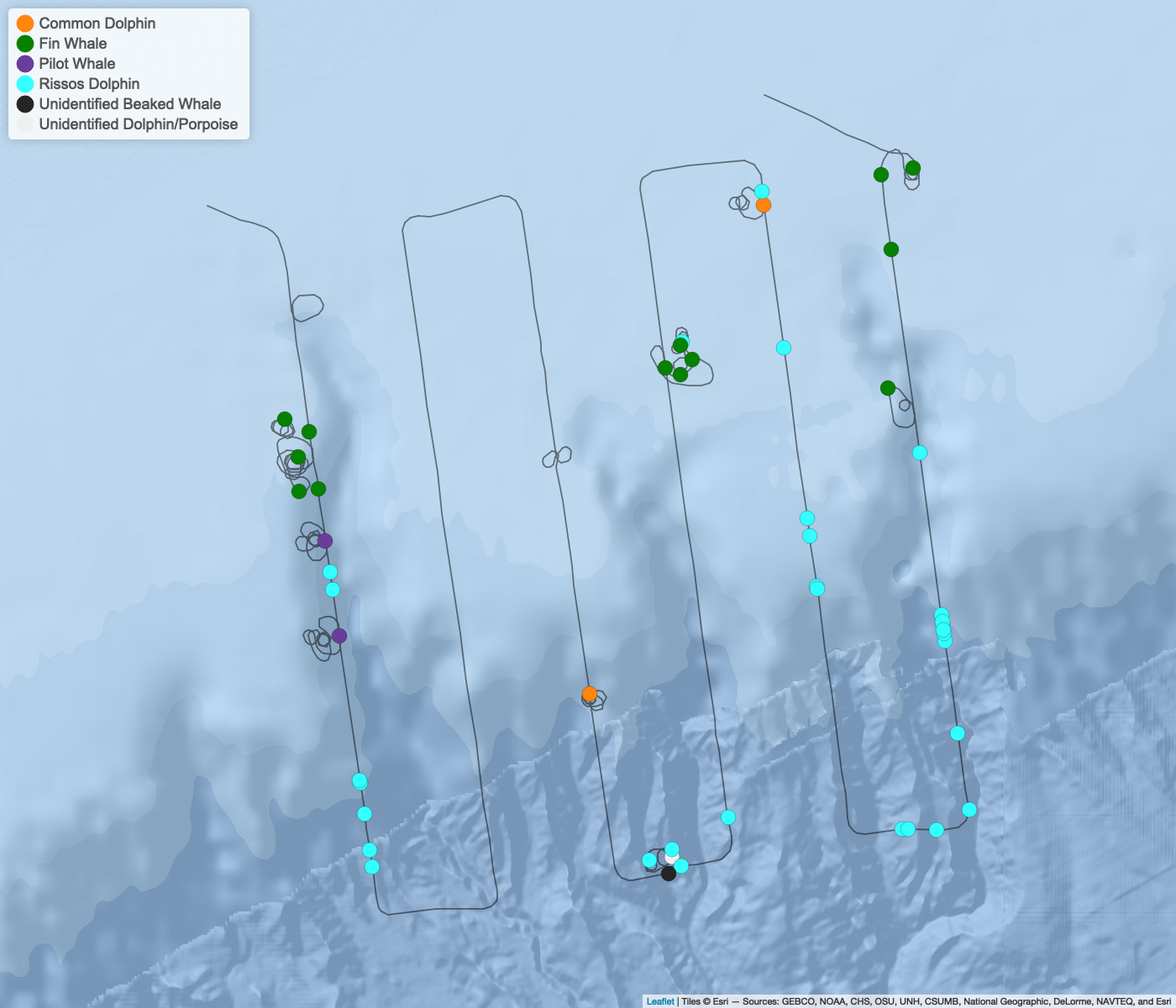Click the 'Rissos Dolphin' legend label
Viewport: 1176px width, 1008px height.
pos(89,84)
